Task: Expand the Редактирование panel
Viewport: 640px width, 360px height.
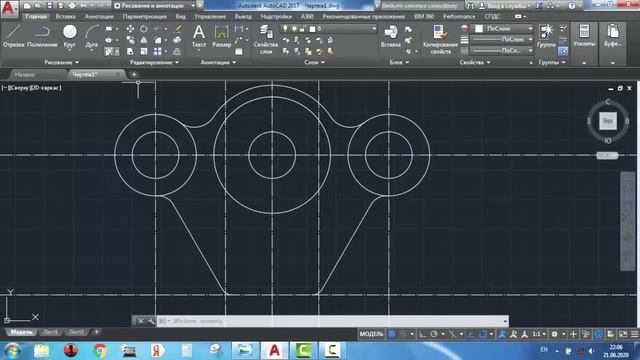Action: [154, 62]
